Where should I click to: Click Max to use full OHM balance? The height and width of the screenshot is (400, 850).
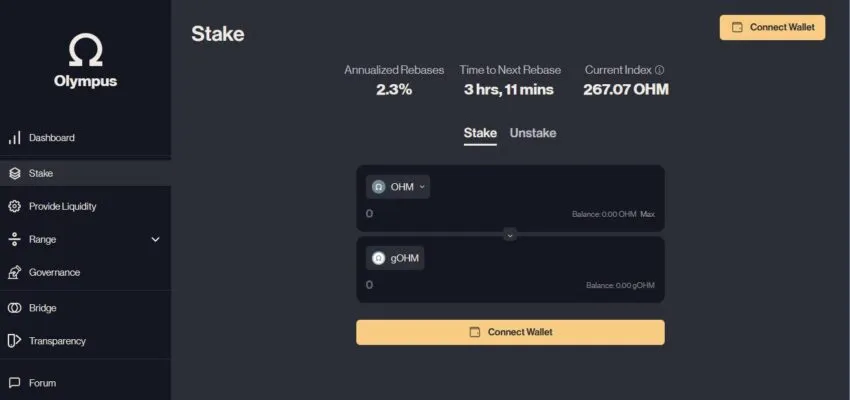tap(648, 214)
